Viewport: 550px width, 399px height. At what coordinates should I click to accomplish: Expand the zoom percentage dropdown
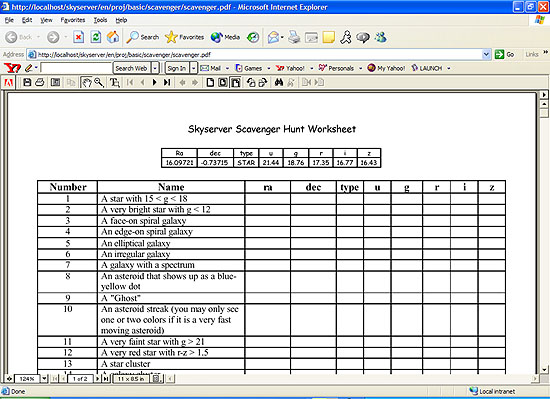[x=44, y=379]
